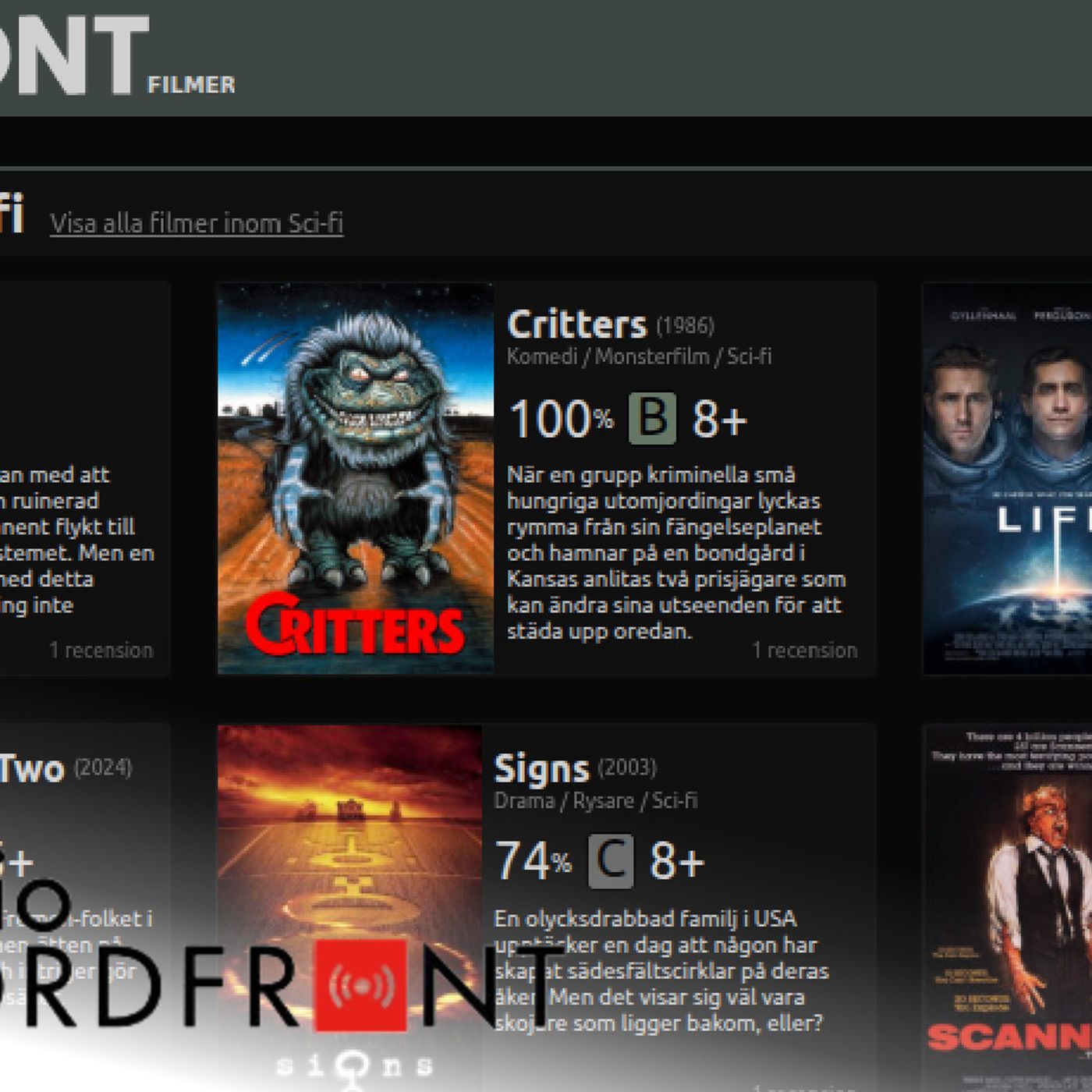The height and width of the screenshot is (1092, 1092).
Task: Click the Scanners movie poster
Action: (x=1007, y=908)
